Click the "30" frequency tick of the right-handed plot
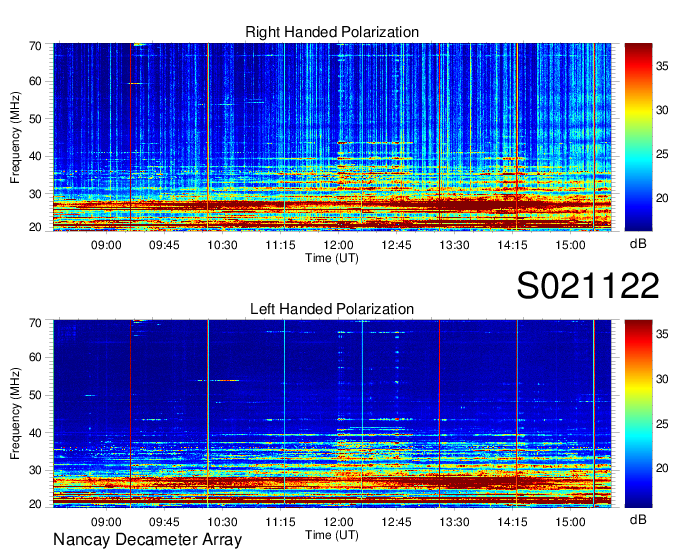680x552 pixels. [35, 194]
